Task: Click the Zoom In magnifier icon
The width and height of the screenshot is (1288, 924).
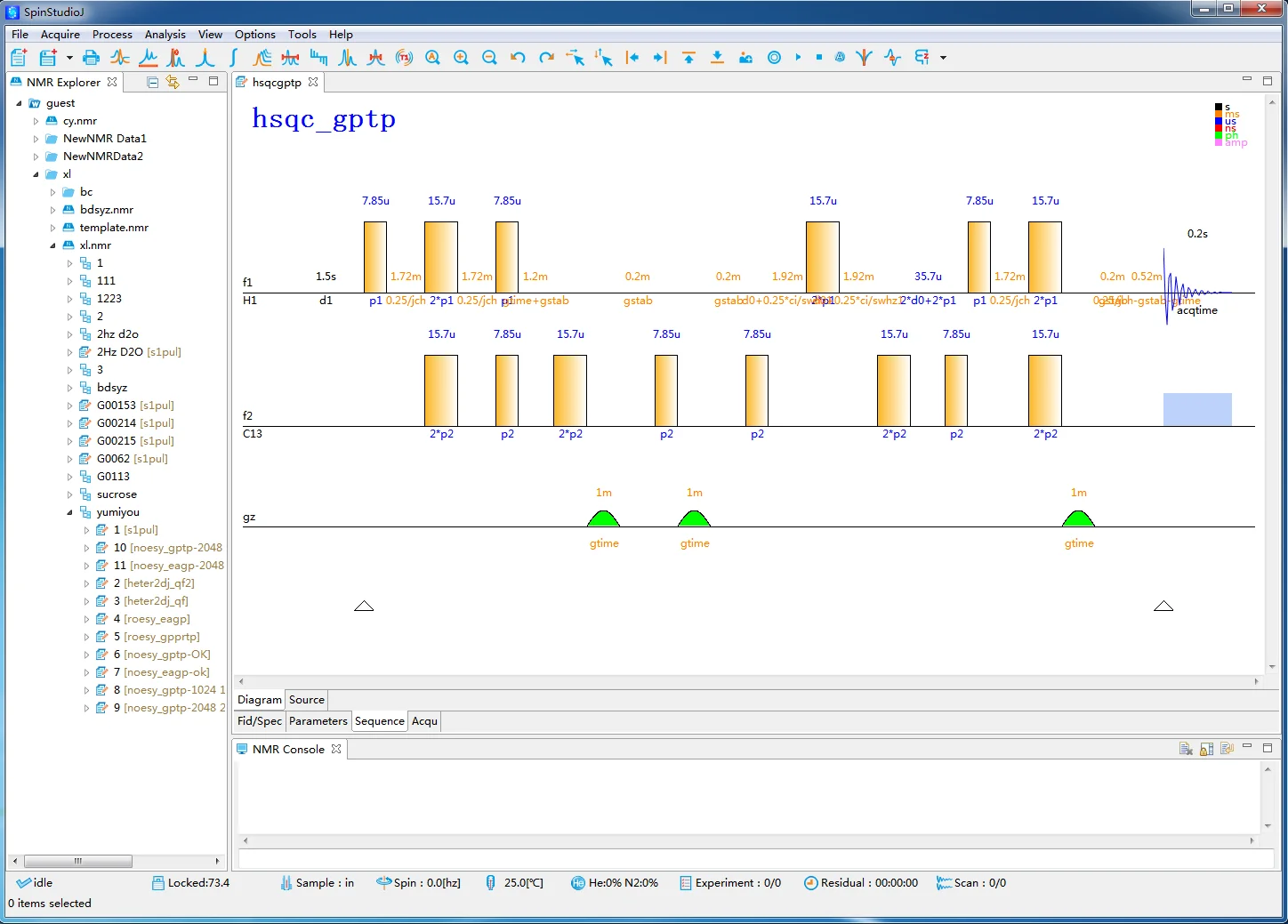Action: [x=461, y=58]
